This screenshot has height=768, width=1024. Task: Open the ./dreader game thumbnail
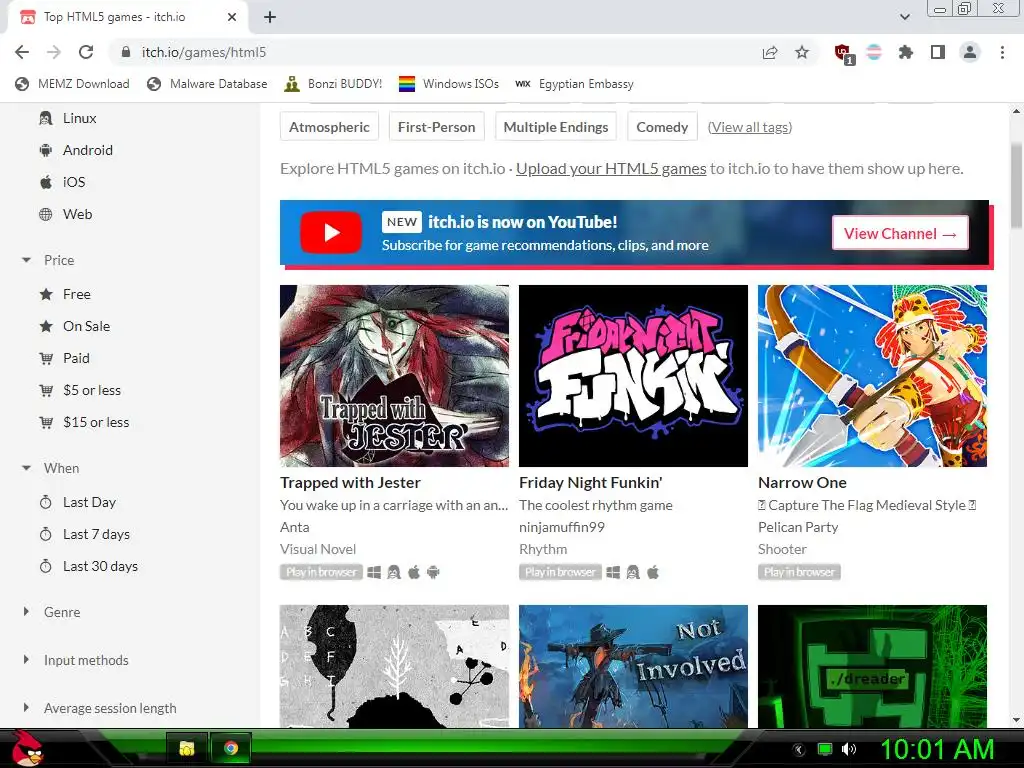coord(872,666)
